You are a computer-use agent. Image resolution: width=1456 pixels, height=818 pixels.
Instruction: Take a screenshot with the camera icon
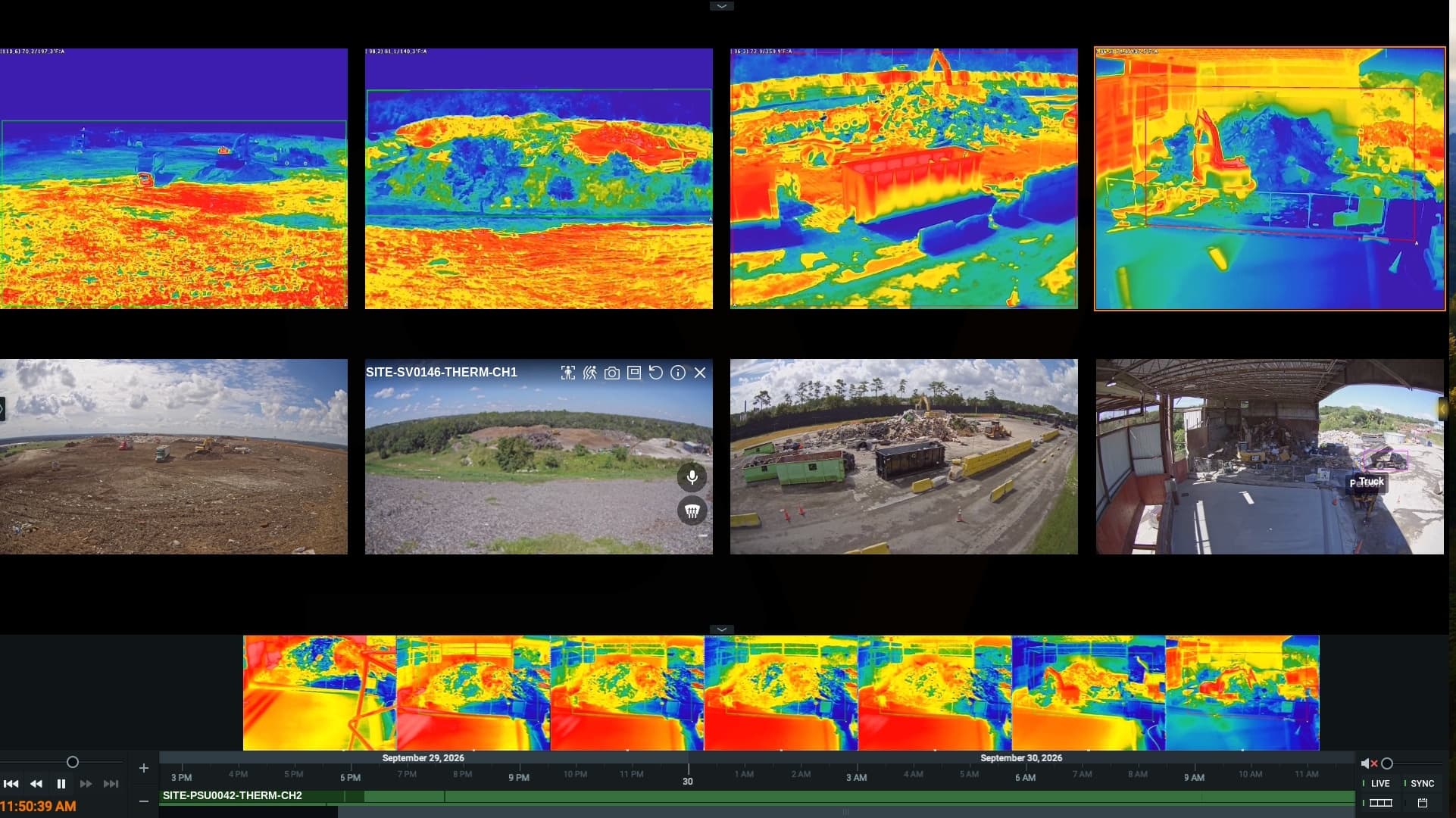click(611, 373)
